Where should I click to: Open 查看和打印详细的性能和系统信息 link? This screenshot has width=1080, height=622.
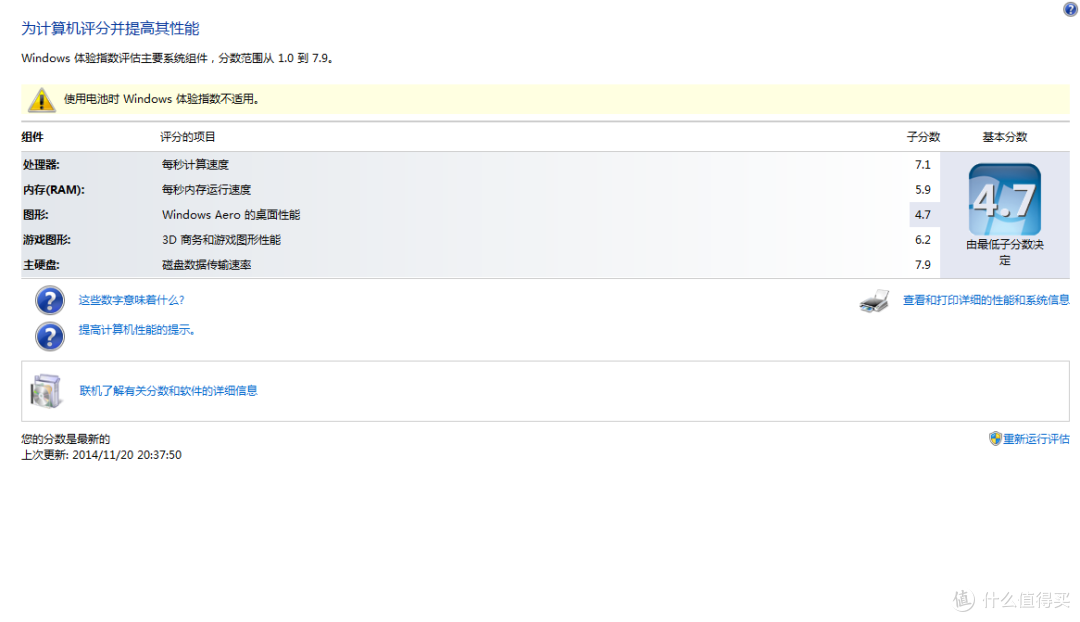(x=986, y=300)
